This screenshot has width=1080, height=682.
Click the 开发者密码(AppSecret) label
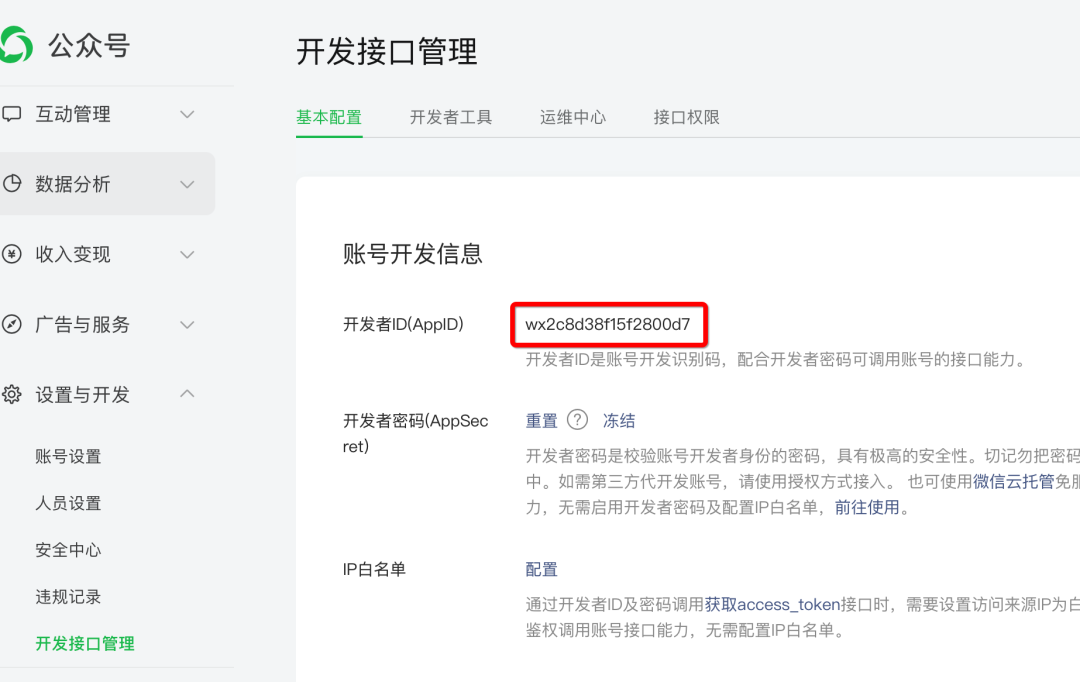click(416, 433)
